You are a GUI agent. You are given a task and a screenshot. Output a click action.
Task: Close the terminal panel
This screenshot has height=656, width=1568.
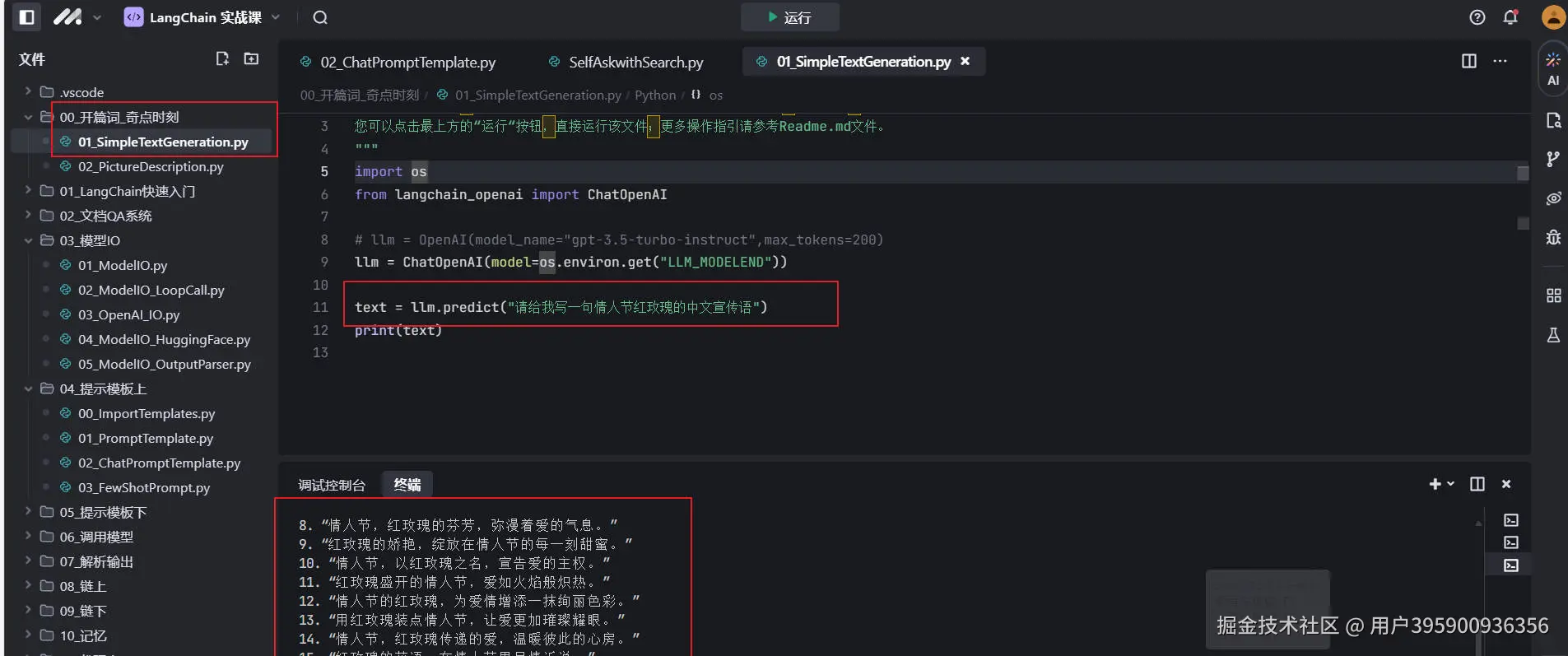(x=1506, y=484)
